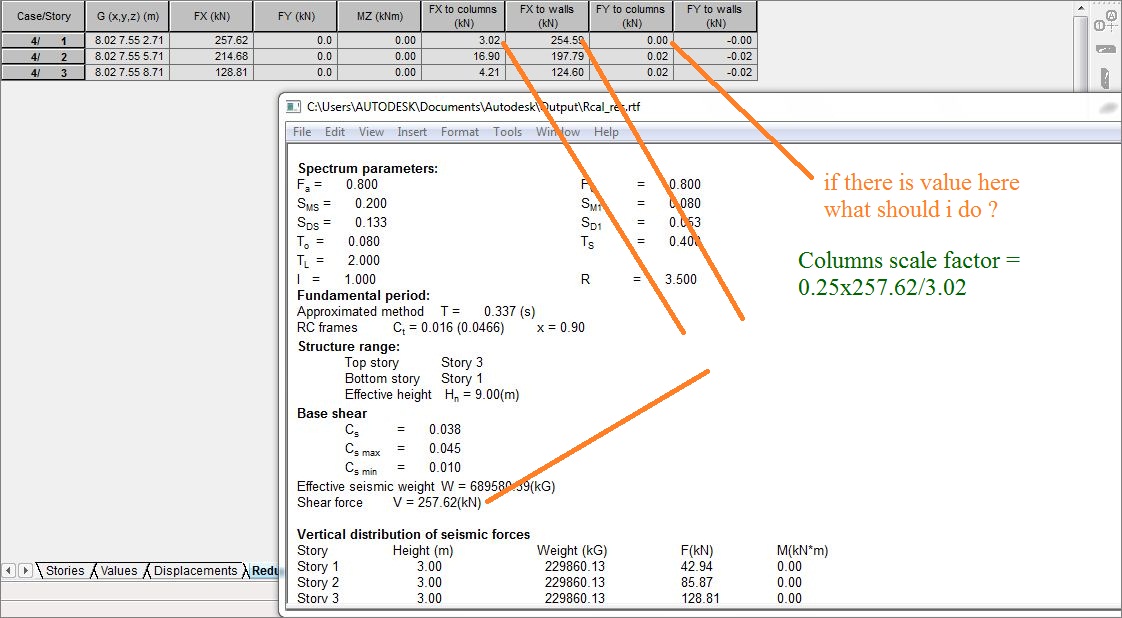Screen dimensions: 1122x618
Task: Click the node and bar numbering icon
Action: 1106,20
